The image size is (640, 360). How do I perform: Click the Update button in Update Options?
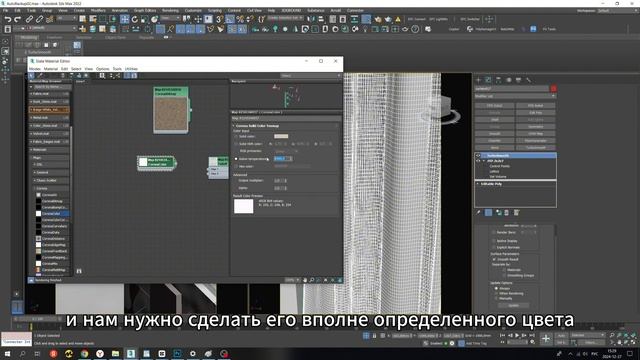[x=513, y=305]
